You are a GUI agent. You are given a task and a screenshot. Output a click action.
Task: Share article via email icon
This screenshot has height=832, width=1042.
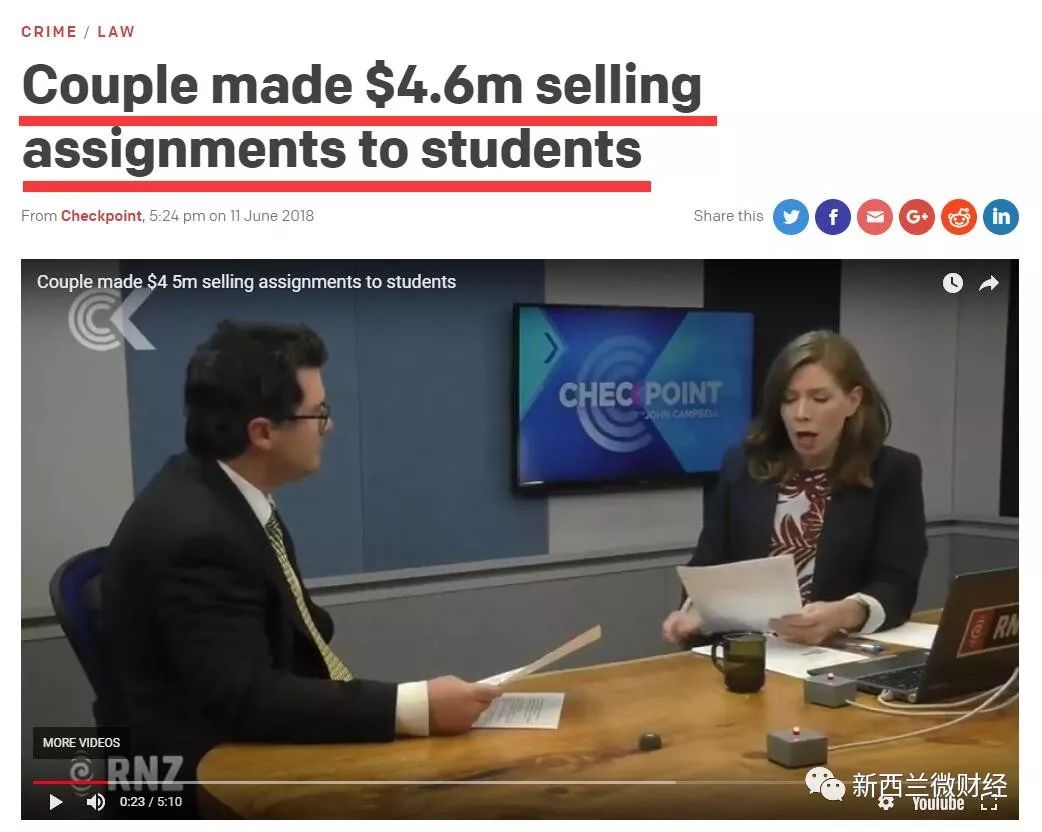click(x=875, y=217)
